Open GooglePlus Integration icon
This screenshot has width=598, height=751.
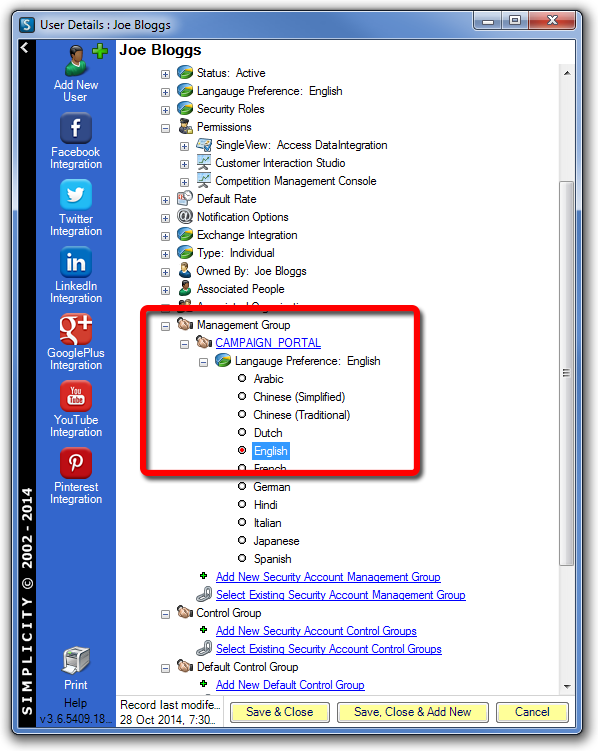76,329
